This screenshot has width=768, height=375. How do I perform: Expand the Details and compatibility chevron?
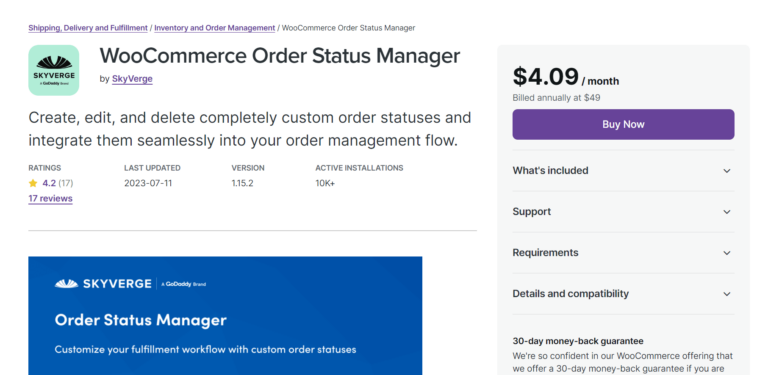pos(727,294)
